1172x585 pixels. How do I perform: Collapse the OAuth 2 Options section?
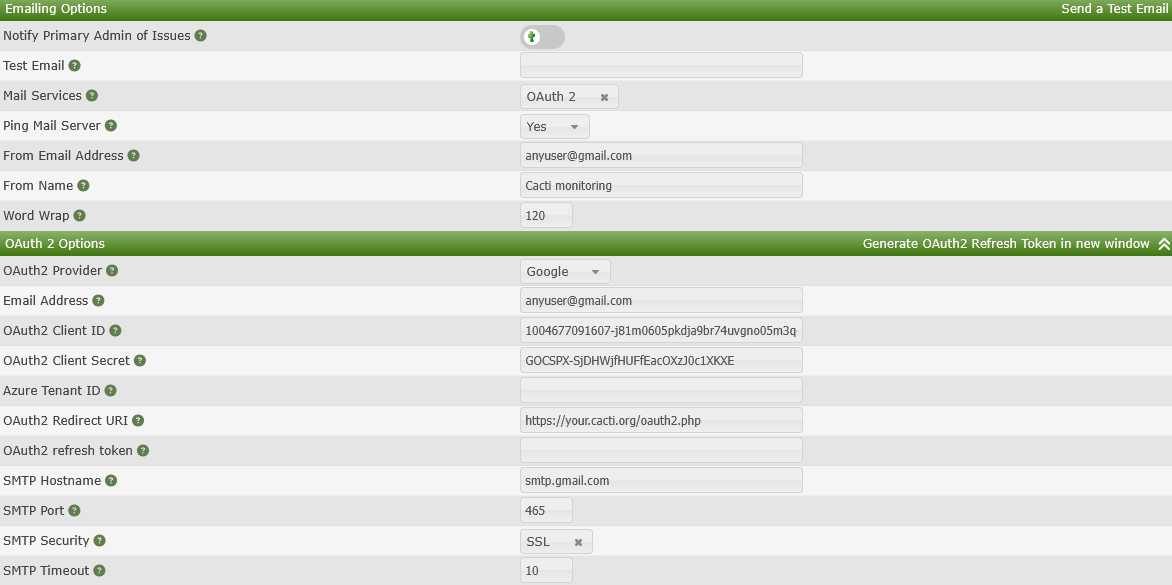1163,244
